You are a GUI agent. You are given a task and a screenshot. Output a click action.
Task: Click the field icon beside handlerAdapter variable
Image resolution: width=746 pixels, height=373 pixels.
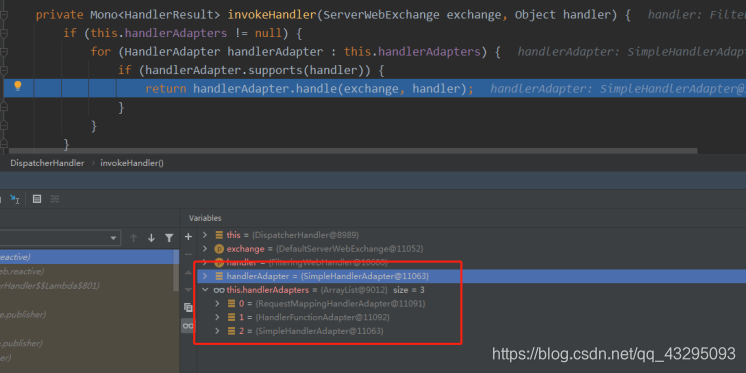219,276
